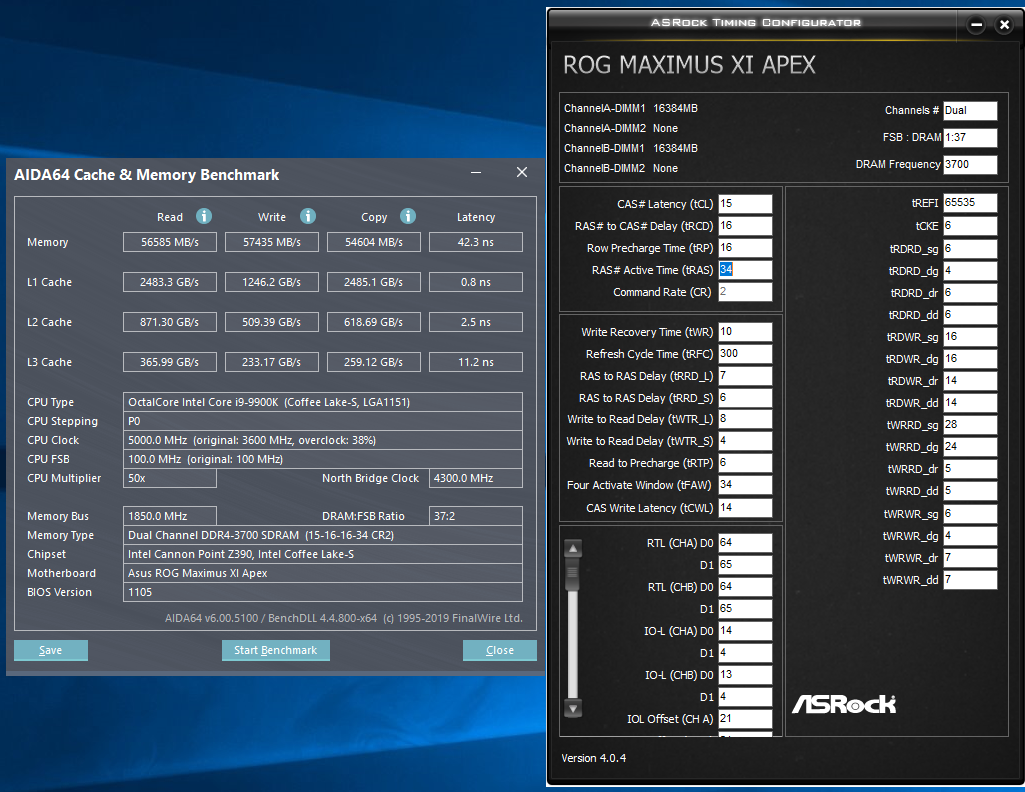1025x792 pixels.
Task: Click the Refresh Cycle Time (tRFC) field
Action: tap(745, 354)
